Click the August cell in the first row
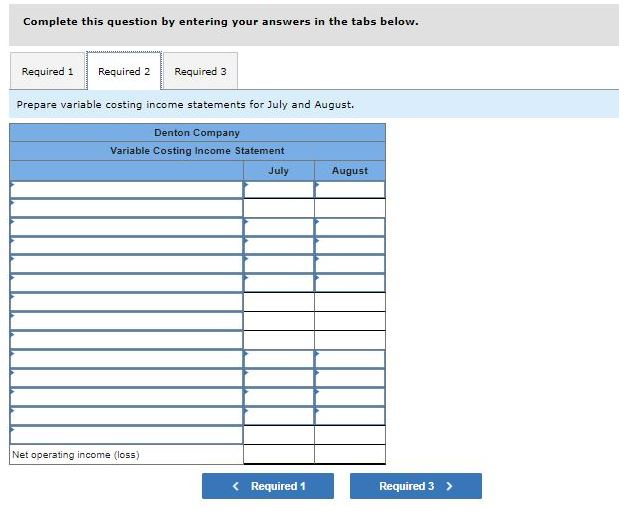637x511 pixels. tap(350, 189)
